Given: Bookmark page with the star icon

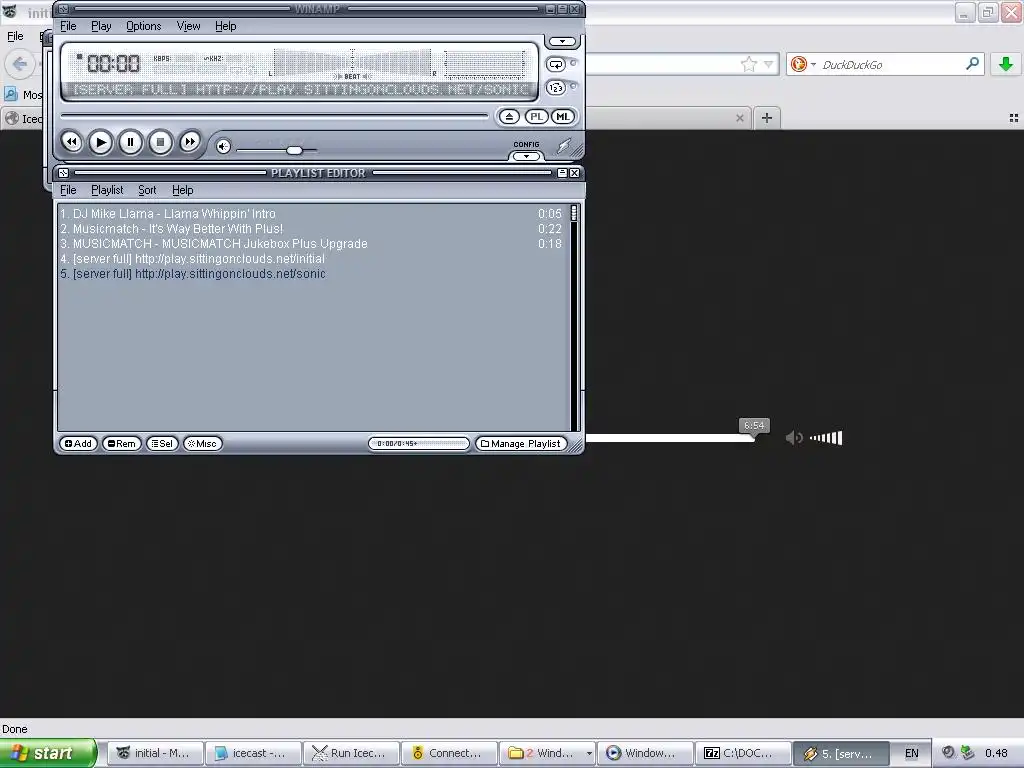Looking at the screenshot, I should pyautogui.click(x=748, y=64).
